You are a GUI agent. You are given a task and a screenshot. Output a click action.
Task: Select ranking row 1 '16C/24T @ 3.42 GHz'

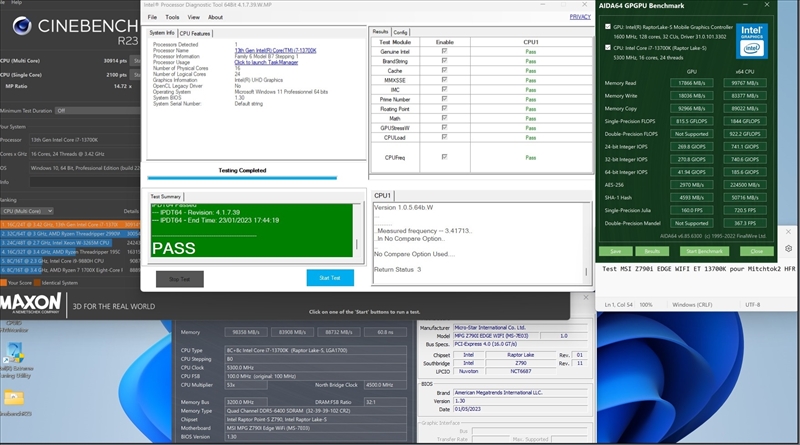pos(70,224)
